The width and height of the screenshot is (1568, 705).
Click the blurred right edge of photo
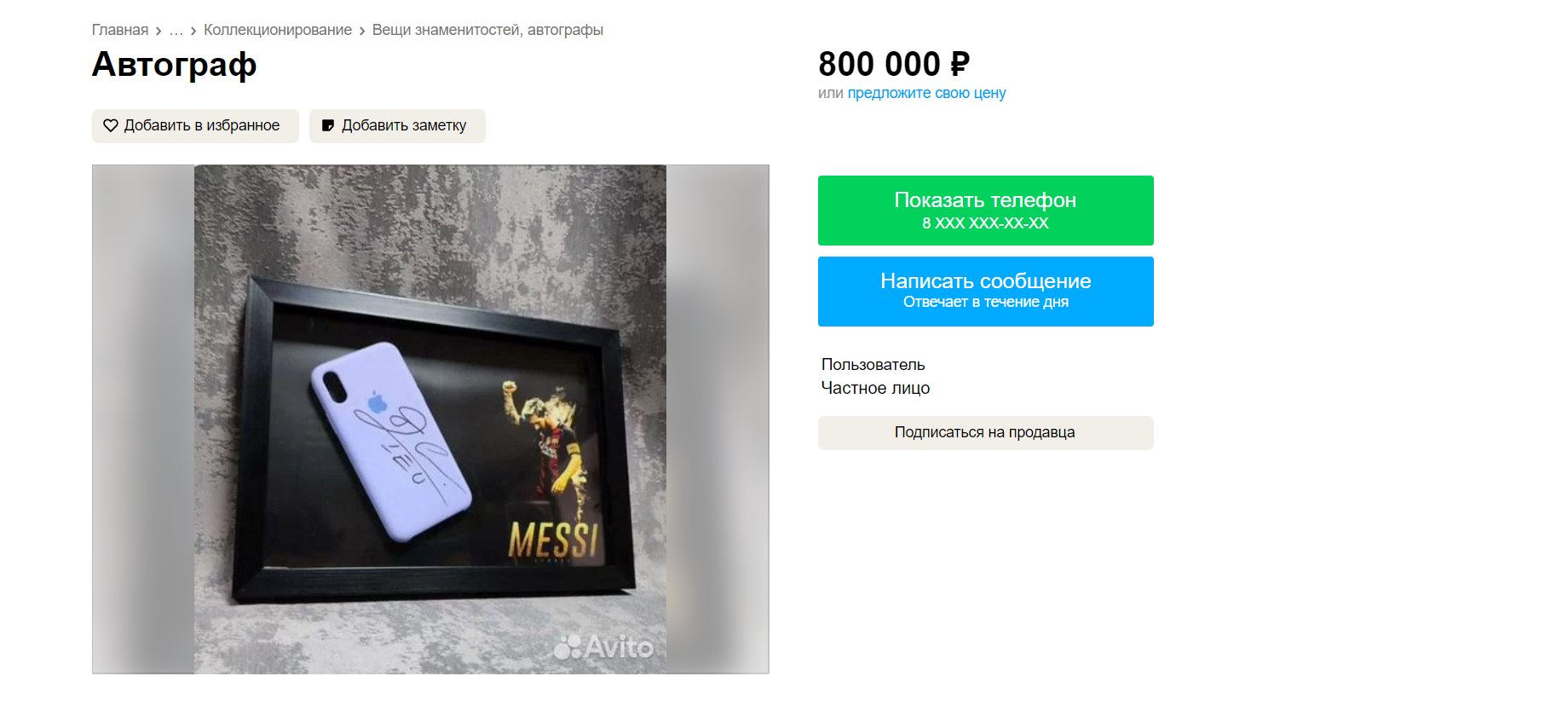[718, 419]
